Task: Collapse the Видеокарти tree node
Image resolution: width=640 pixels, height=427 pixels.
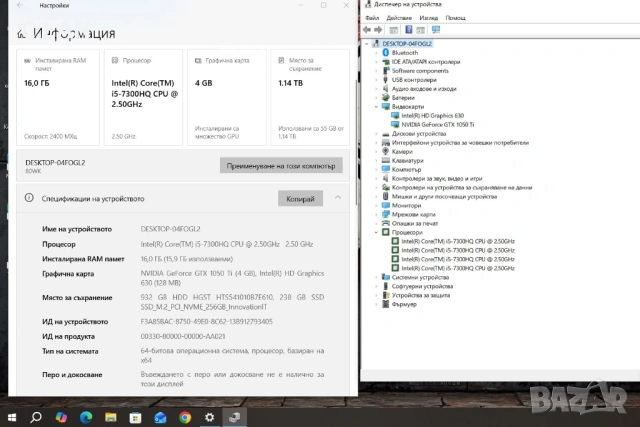Action: 376,107
